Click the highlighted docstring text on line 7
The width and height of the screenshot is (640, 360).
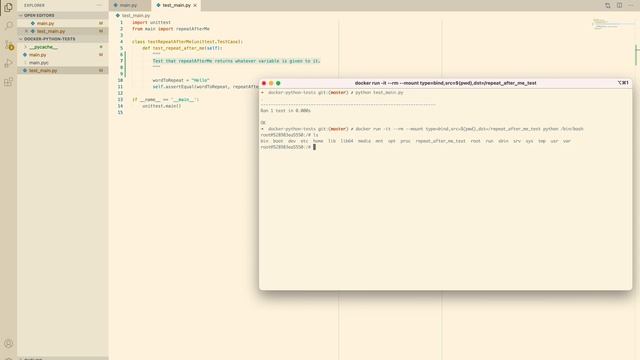236,61
